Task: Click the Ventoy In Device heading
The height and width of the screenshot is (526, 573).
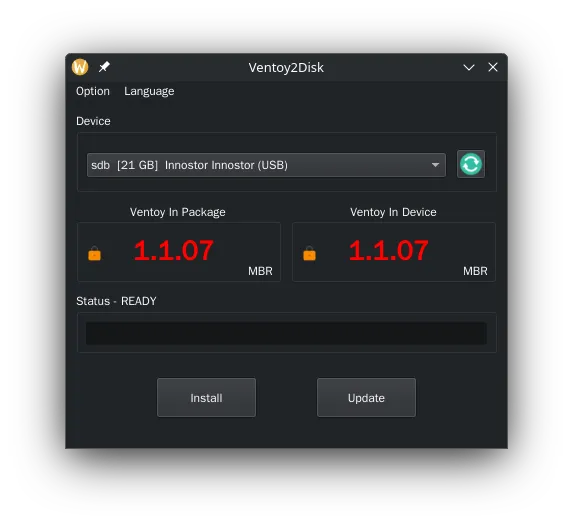Action: pyautogui.click(x=393, y=212)
